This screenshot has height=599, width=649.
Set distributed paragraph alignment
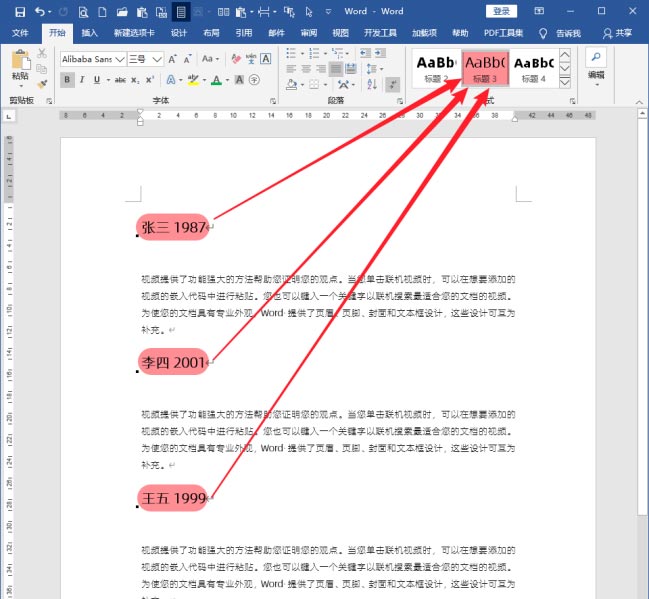351,69
